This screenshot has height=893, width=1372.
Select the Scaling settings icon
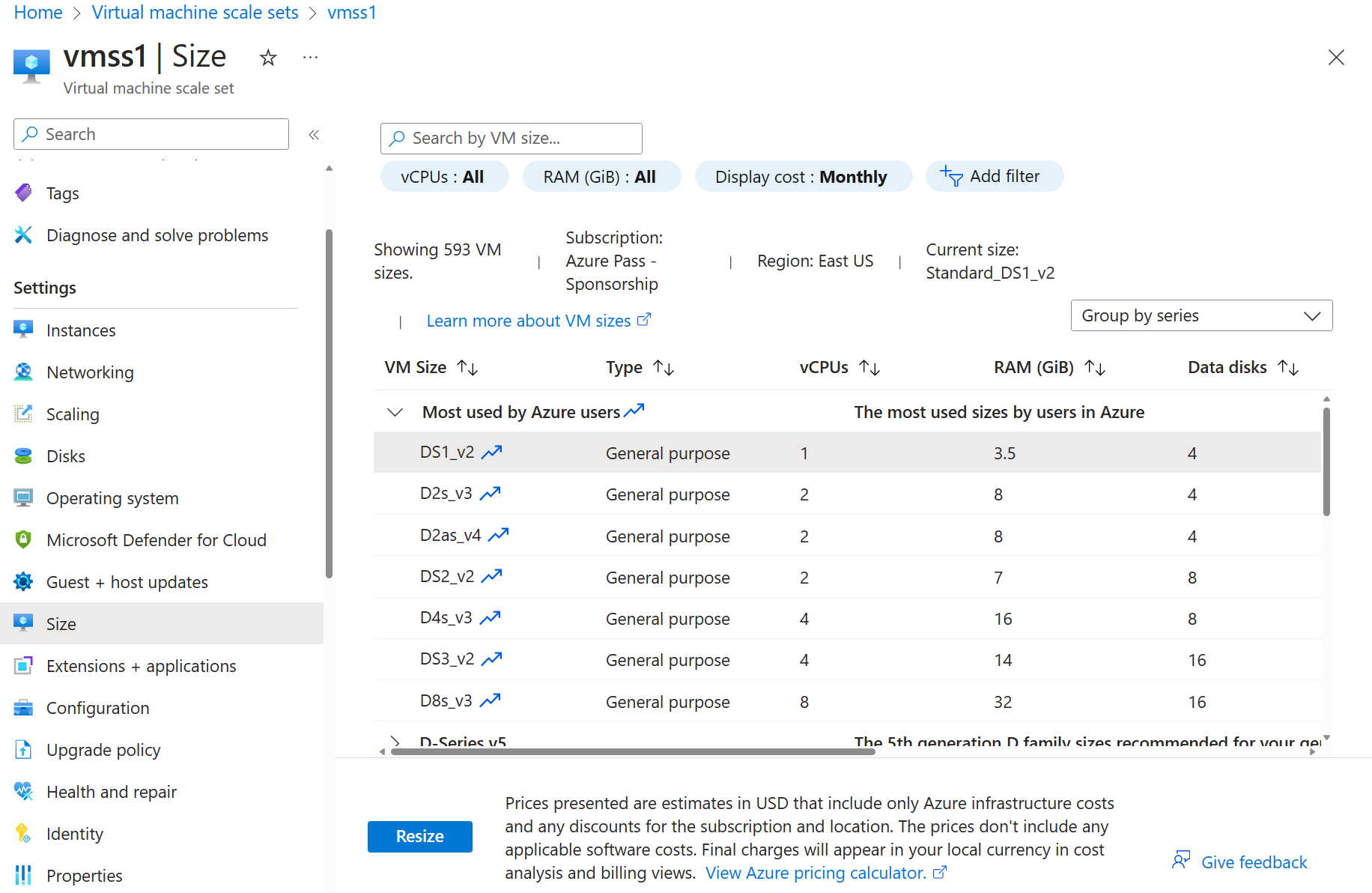pos(23,414)
